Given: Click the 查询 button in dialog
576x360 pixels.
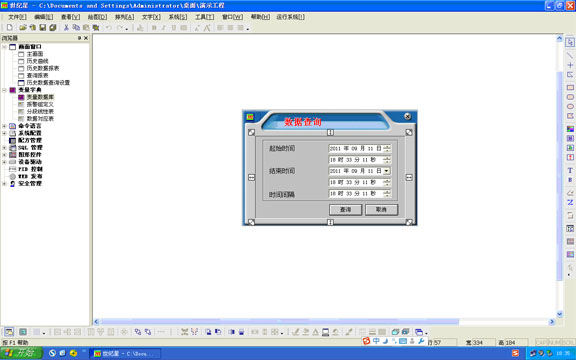Looking at the screenshot, I should point(345,210).
